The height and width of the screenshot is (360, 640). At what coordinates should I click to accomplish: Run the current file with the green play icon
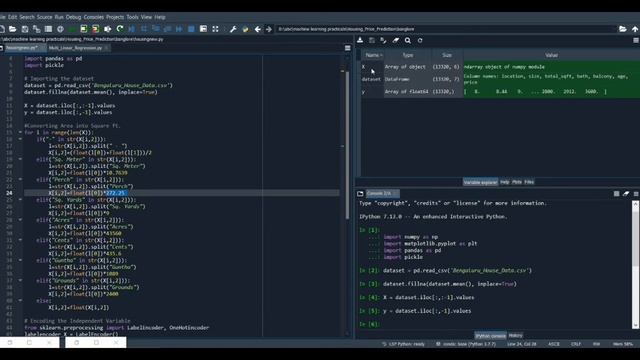72,29
